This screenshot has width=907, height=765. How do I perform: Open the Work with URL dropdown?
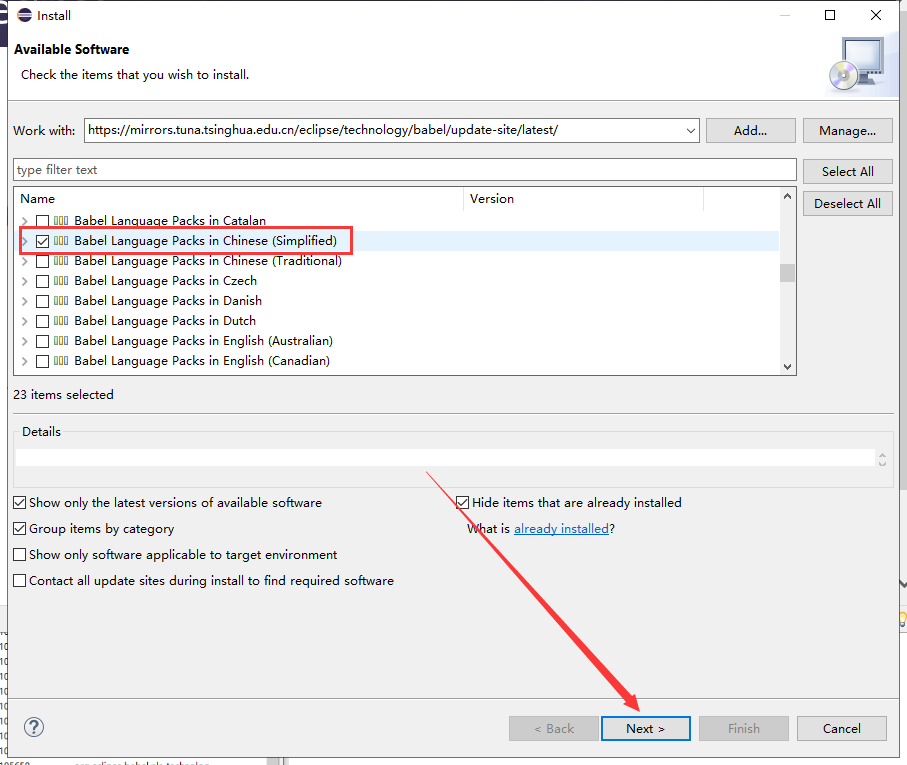(691, 131)
